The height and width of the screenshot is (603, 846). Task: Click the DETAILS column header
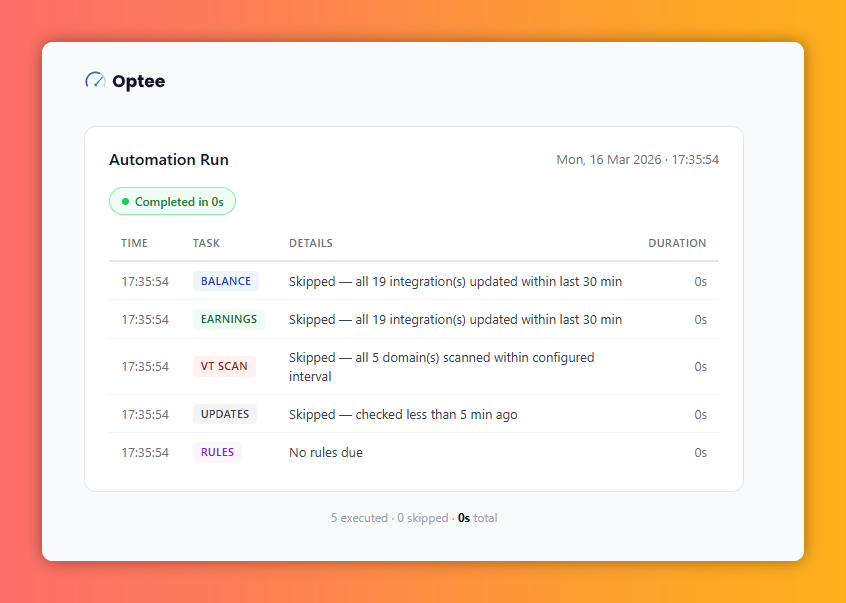[x=311, y=243]
